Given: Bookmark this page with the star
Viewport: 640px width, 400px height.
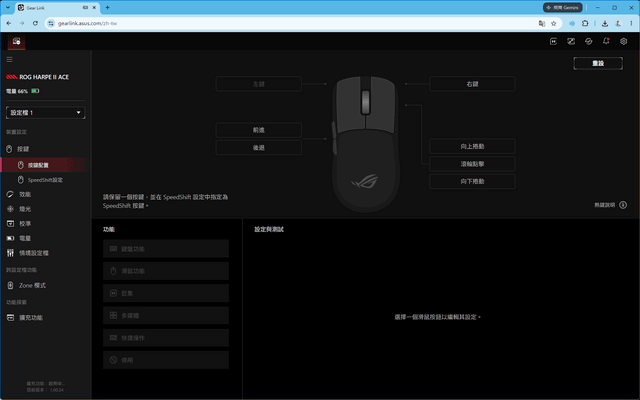Looking at the screenshot, I should [553, 23].
